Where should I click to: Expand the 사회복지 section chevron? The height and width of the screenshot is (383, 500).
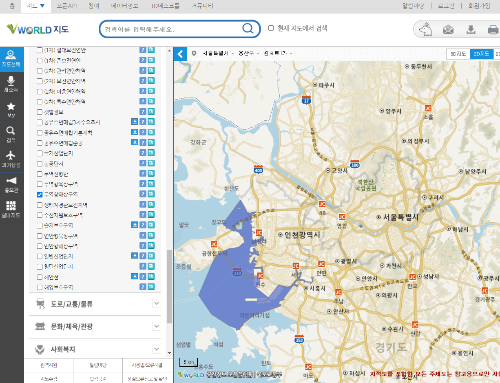pyautogui.click(x=156, y=349)
